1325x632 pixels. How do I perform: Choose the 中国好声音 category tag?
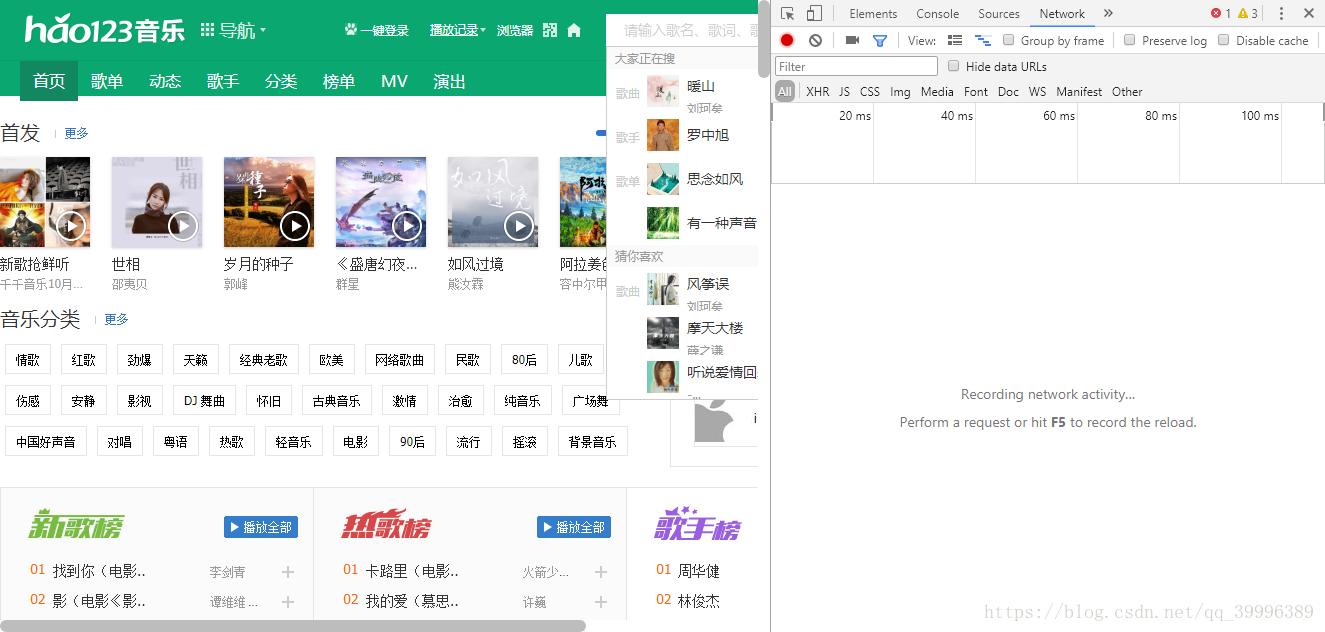pos(46,441)
